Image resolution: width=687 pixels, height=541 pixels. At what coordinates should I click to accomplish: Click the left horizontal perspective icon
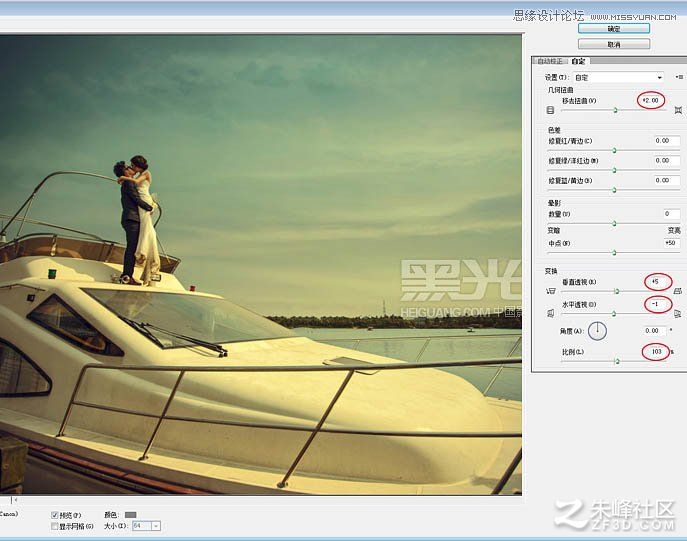551,313
